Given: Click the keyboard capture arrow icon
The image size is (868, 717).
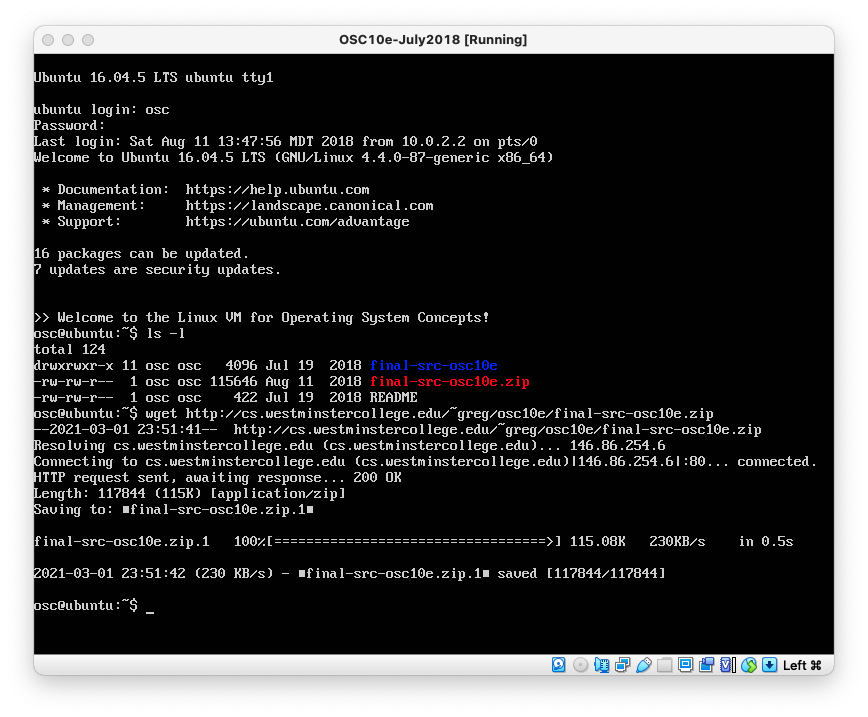Looking at the screenshot, I should (x=769, y=665).
